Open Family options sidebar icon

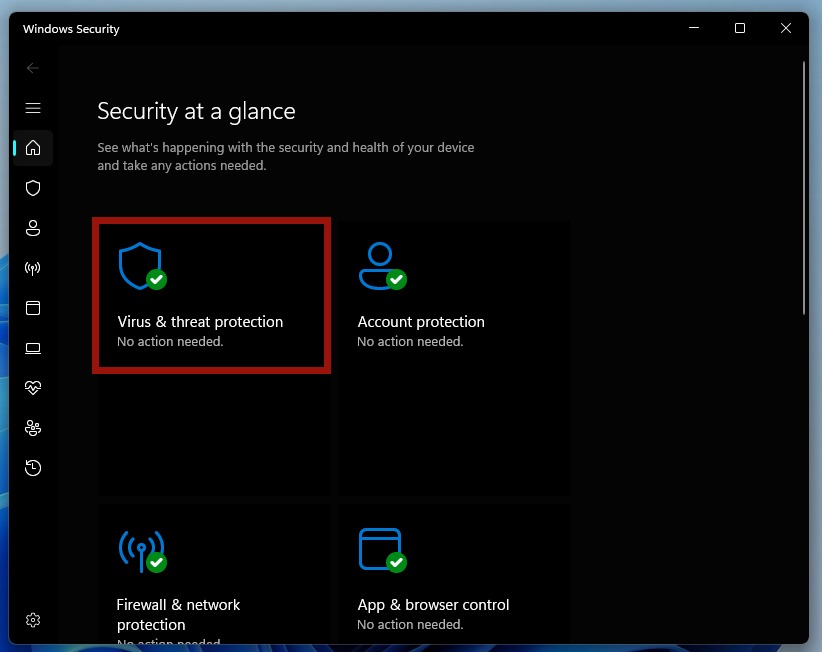point(33,428)
